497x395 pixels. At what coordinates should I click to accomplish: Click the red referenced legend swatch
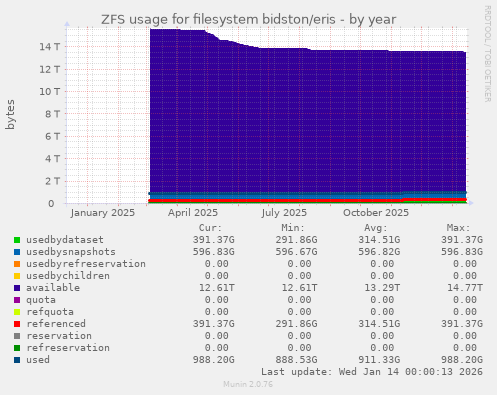point(17,324)
